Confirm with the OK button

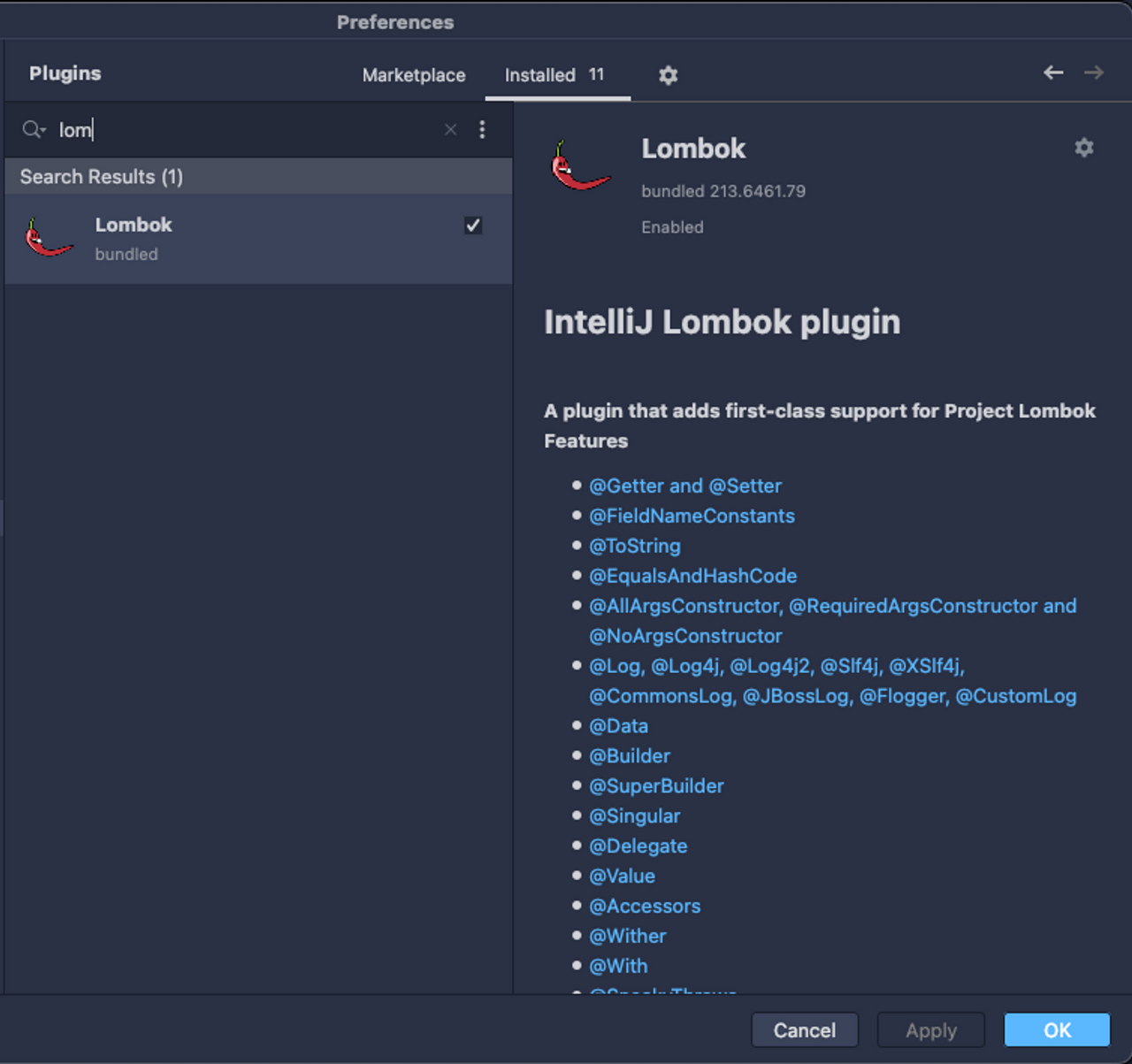coord(1057,1030)
